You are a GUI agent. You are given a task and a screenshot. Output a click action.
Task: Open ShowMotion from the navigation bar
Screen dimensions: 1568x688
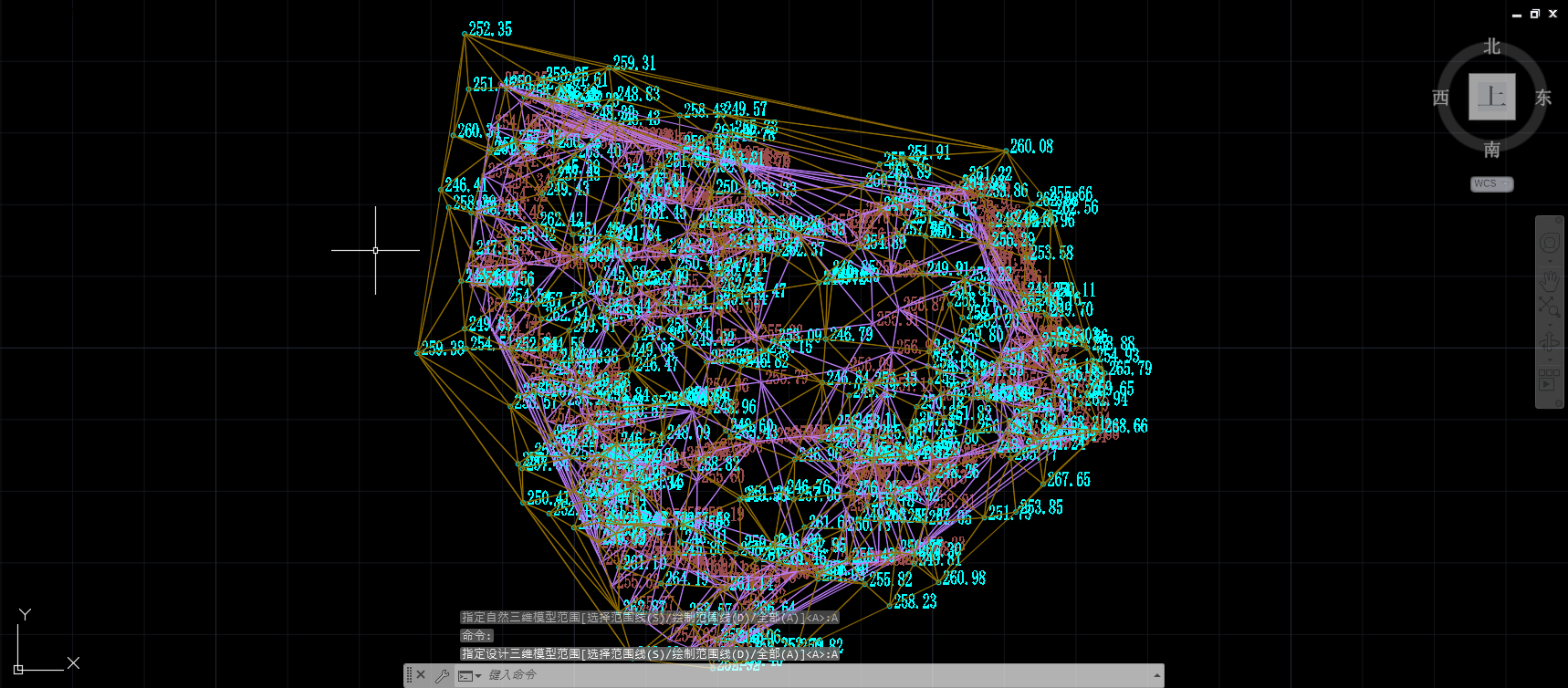[1549, 380]
